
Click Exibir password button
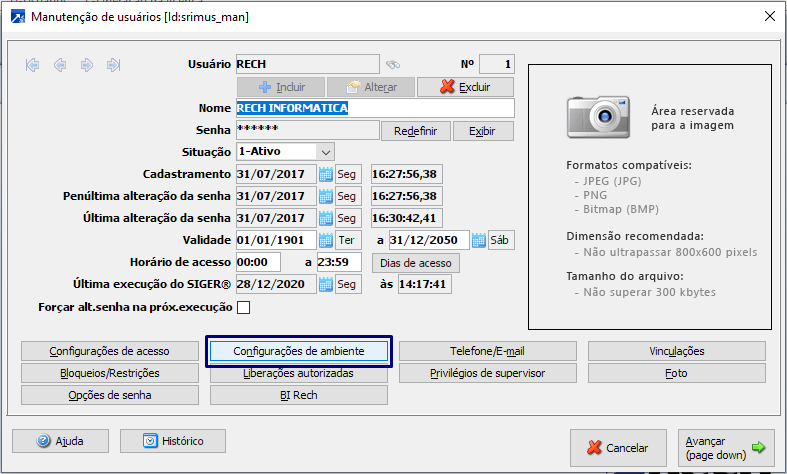tap(483, 131)
